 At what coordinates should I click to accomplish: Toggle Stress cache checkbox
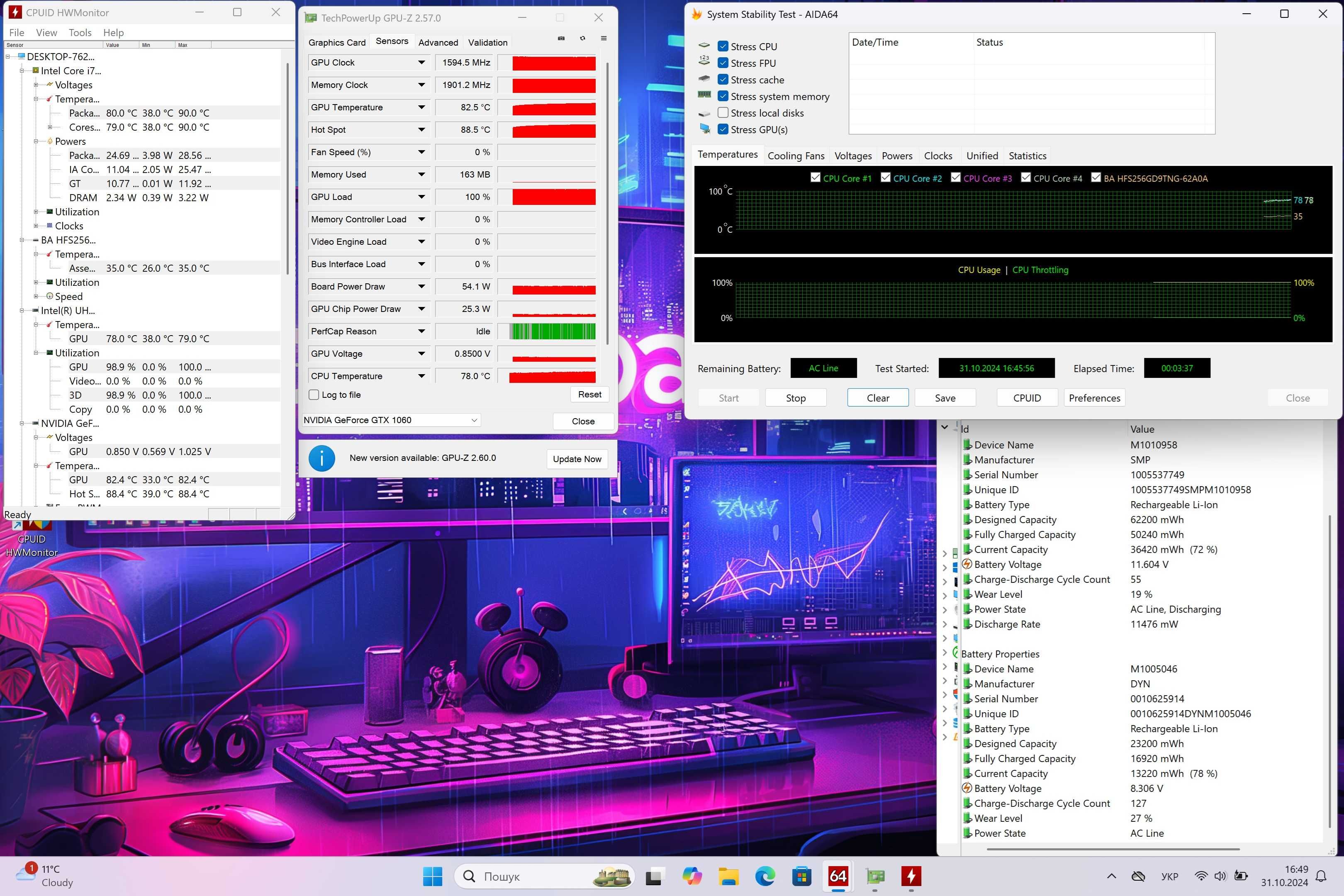(x=723, y=79)
